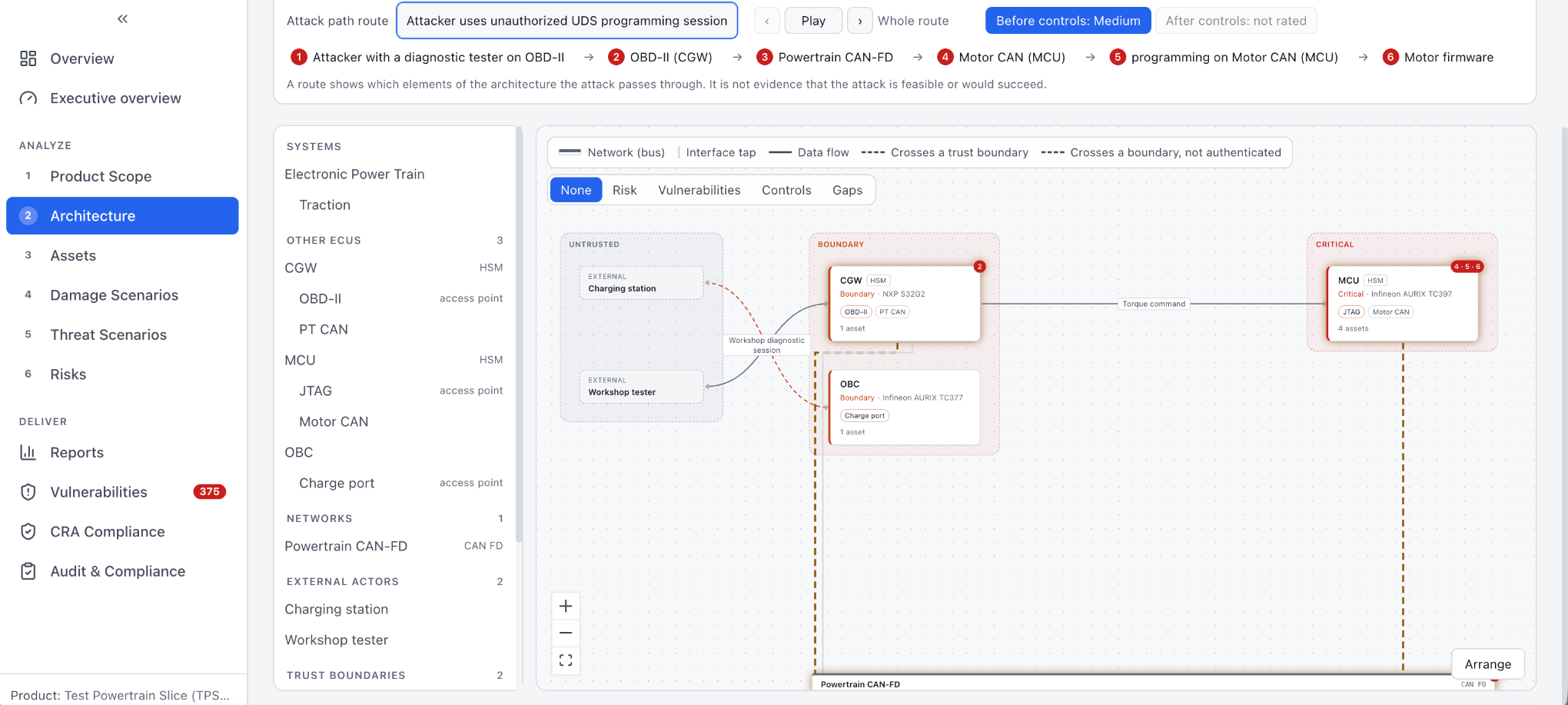This screenshot has width=1568, height=705.
Task: Switch to the Gaps overlay tab
Action: [x=847, y=190]
